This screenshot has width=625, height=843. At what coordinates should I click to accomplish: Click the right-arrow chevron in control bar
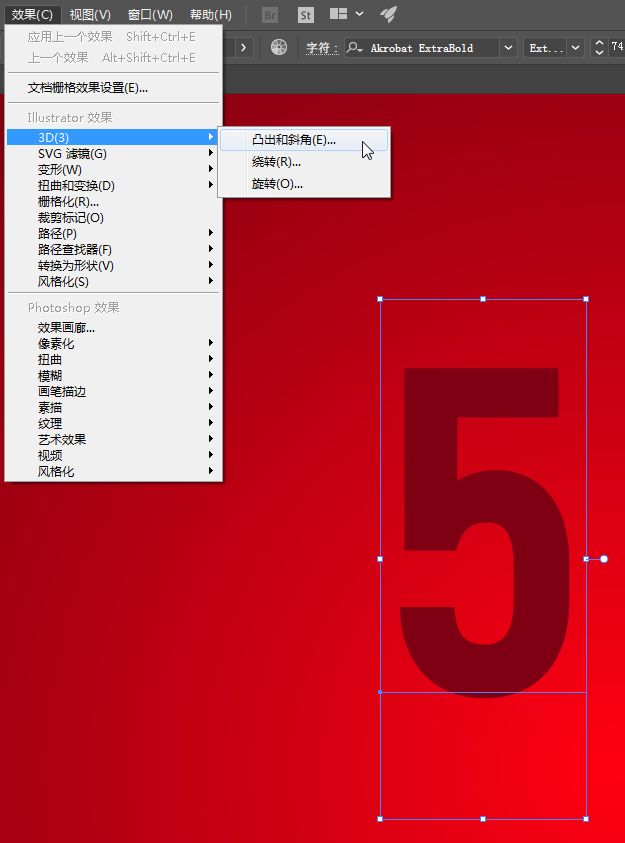pos(243,47)
